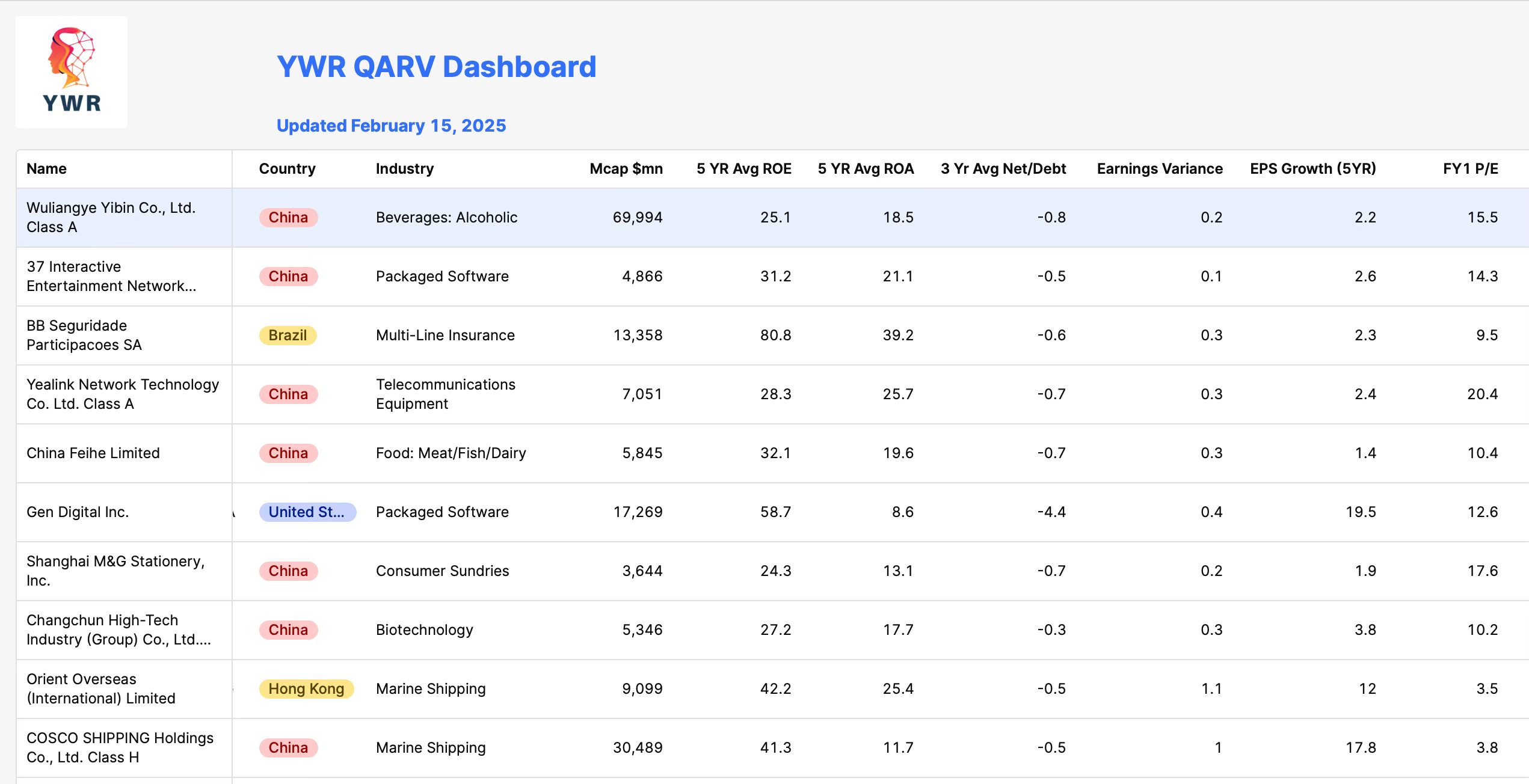Image resolution: width=1529 pixels, height=784 pixels.
Task: Sort by 5 YR Avg ROE header
Action: pos(744,169)
